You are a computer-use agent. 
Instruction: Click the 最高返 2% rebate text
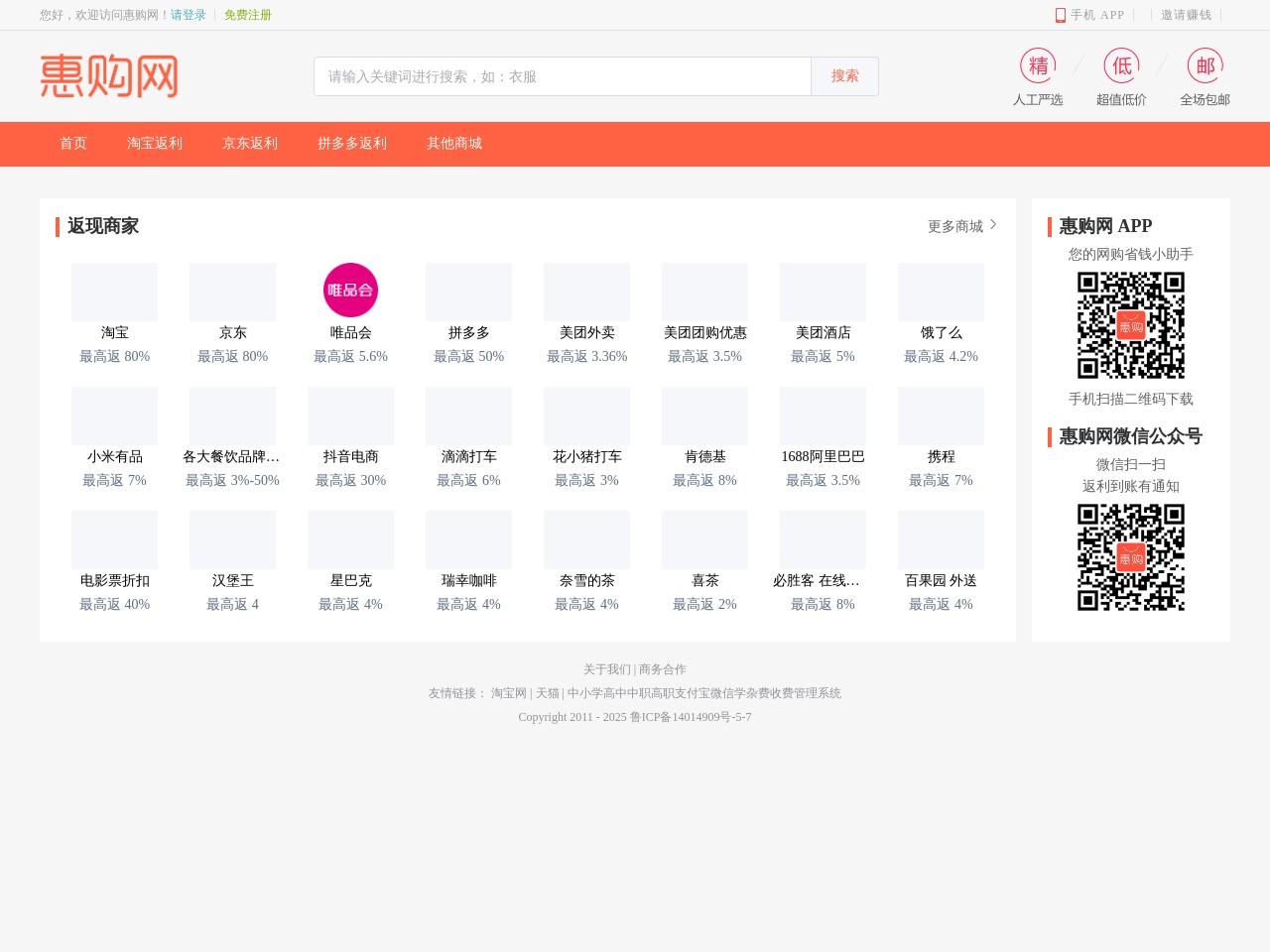[x=704, y=604]
